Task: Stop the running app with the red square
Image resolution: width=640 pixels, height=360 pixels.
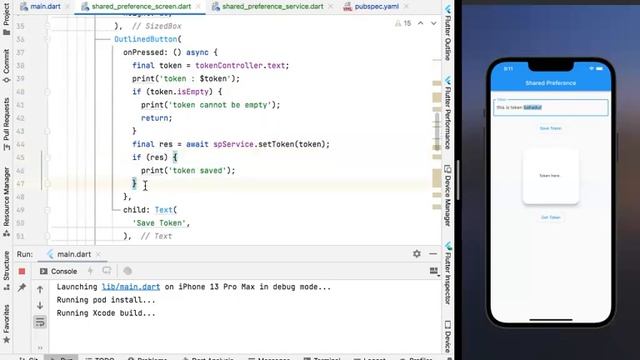Action: click(x=22, y=271)
